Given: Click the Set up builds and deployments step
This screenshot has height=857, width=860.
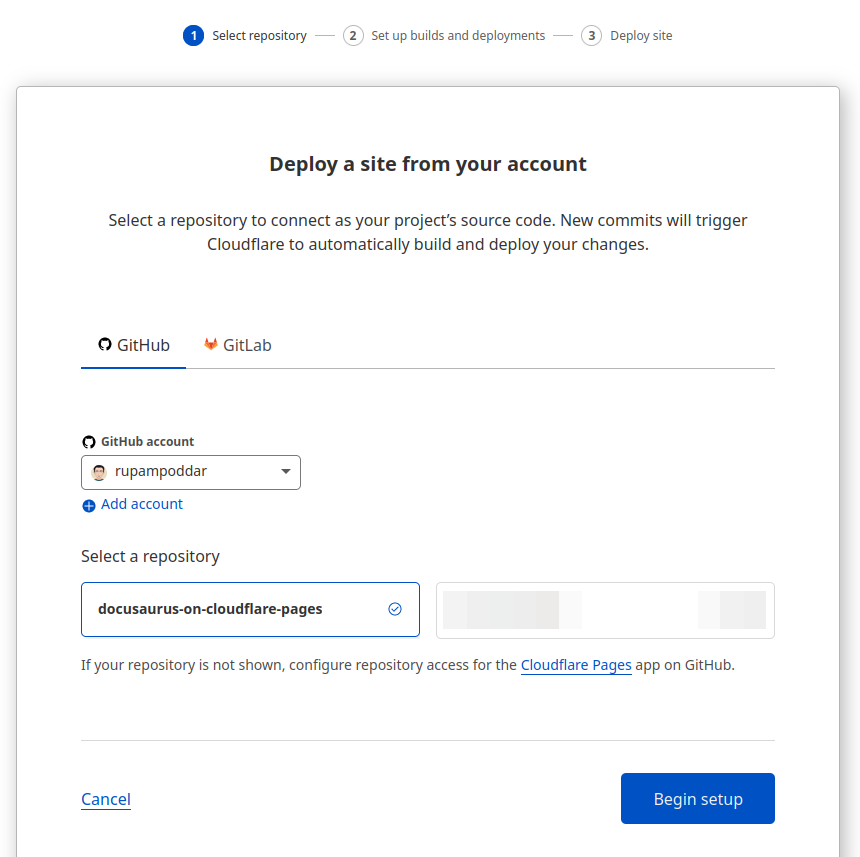Looking at the screenshot, I should point(458,36).
